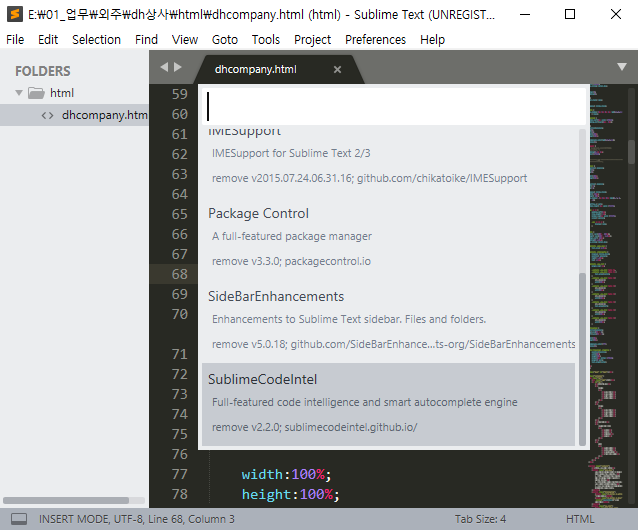This screenshot has height=530, width=638.
Task: Click the package list scrollbar
Action: click(582, 359)
